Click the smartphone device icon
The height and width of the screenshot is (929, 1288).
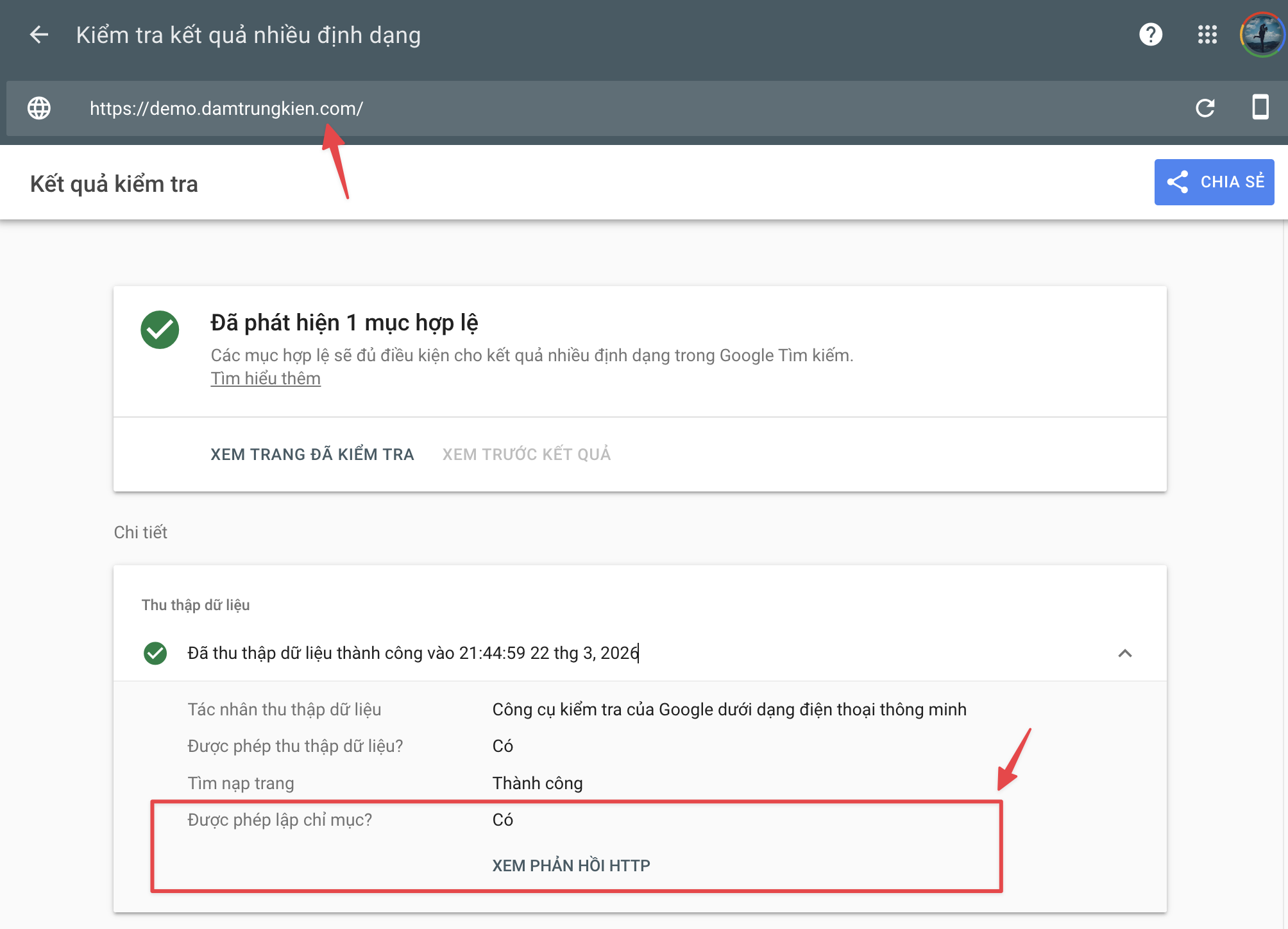click(1260, 107)
